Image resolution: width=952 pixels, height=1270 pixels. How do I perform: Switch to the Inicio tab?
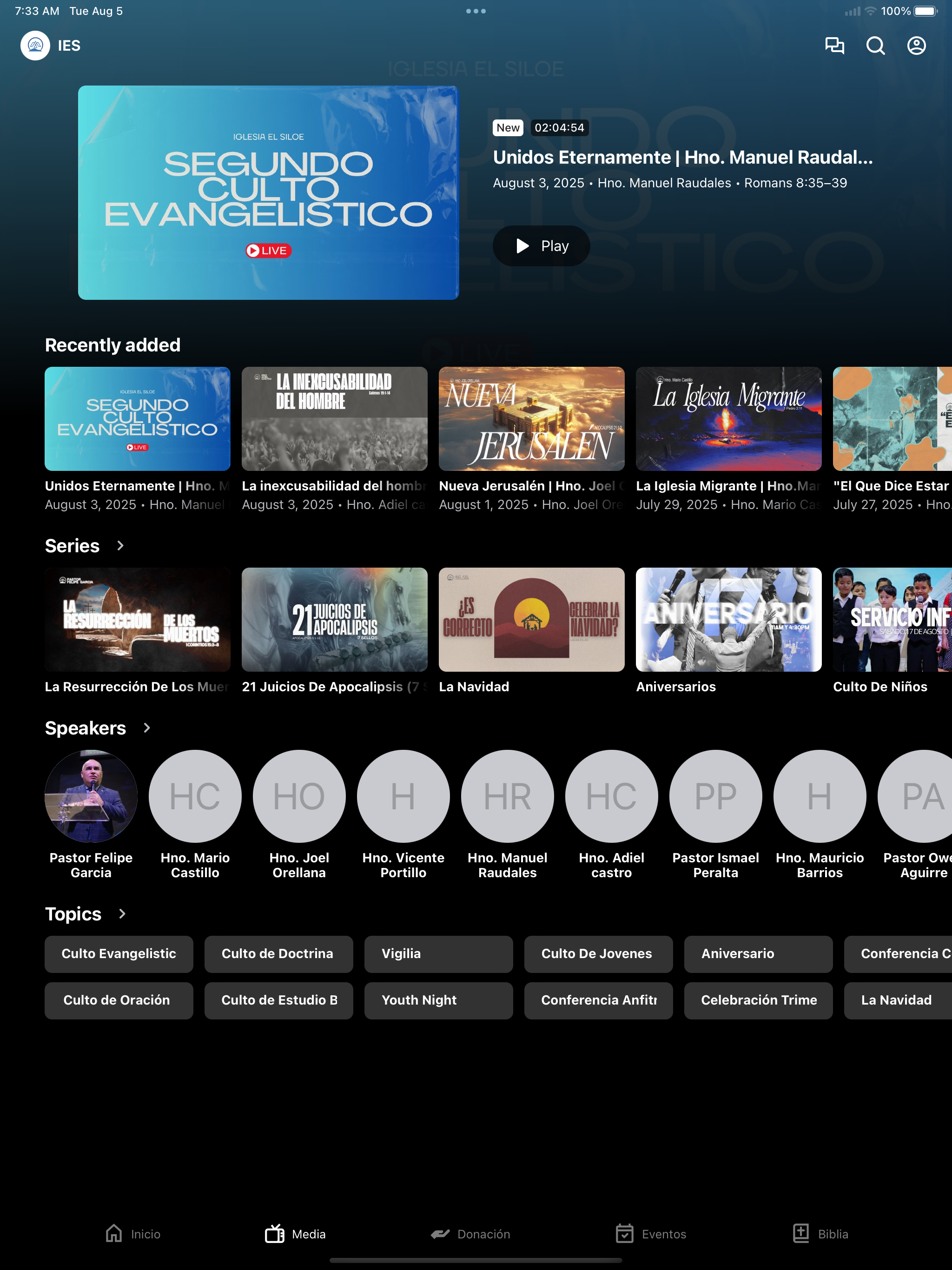[x=132, y=1234]
